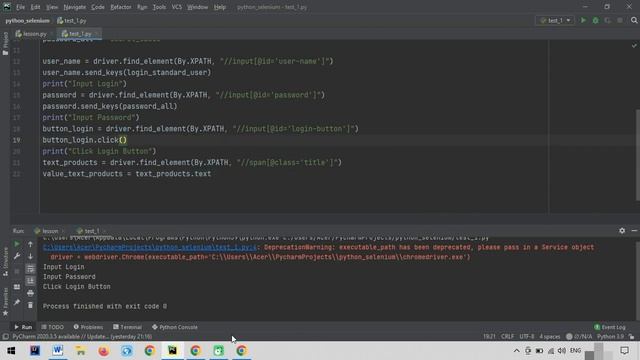Open the Windows Start menu
This screenshot has width=640, height=360.
coord(11,351)
